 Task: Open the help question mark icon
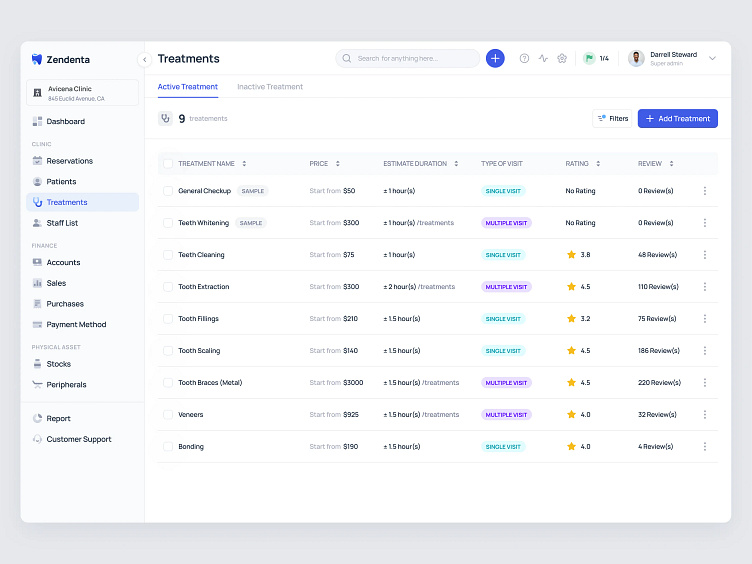524,58
